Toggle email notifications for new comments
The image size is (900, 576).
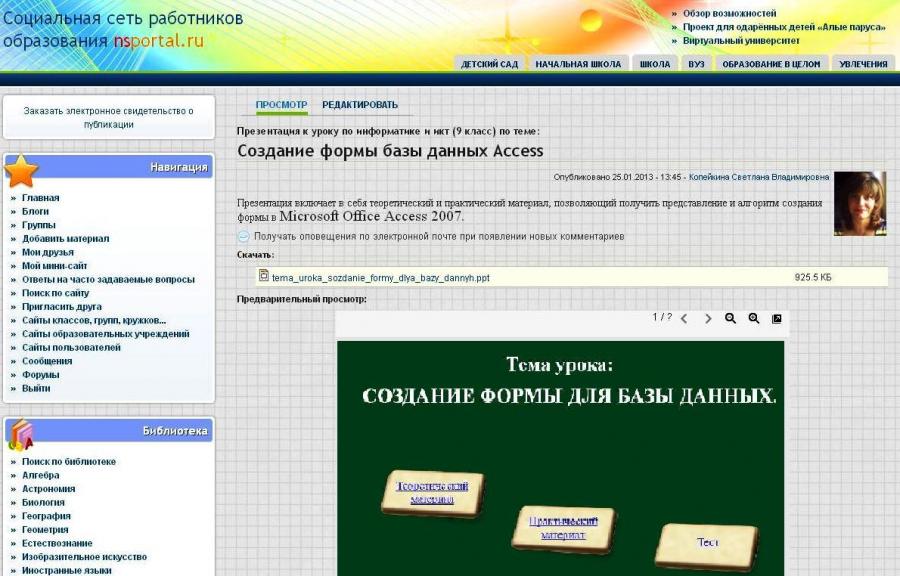[x=243, y=237]
